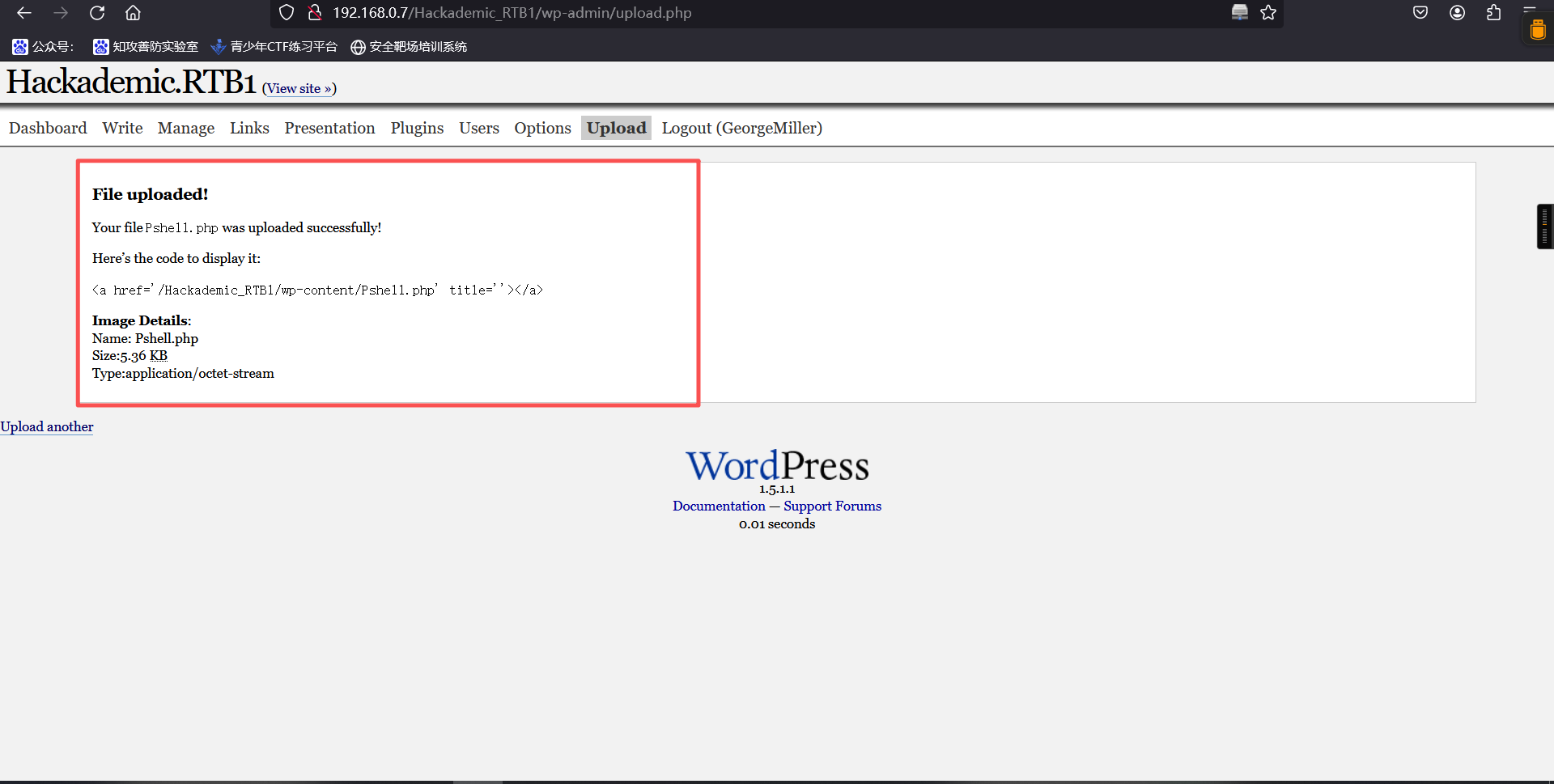Open the Write menu

(122, 128)
